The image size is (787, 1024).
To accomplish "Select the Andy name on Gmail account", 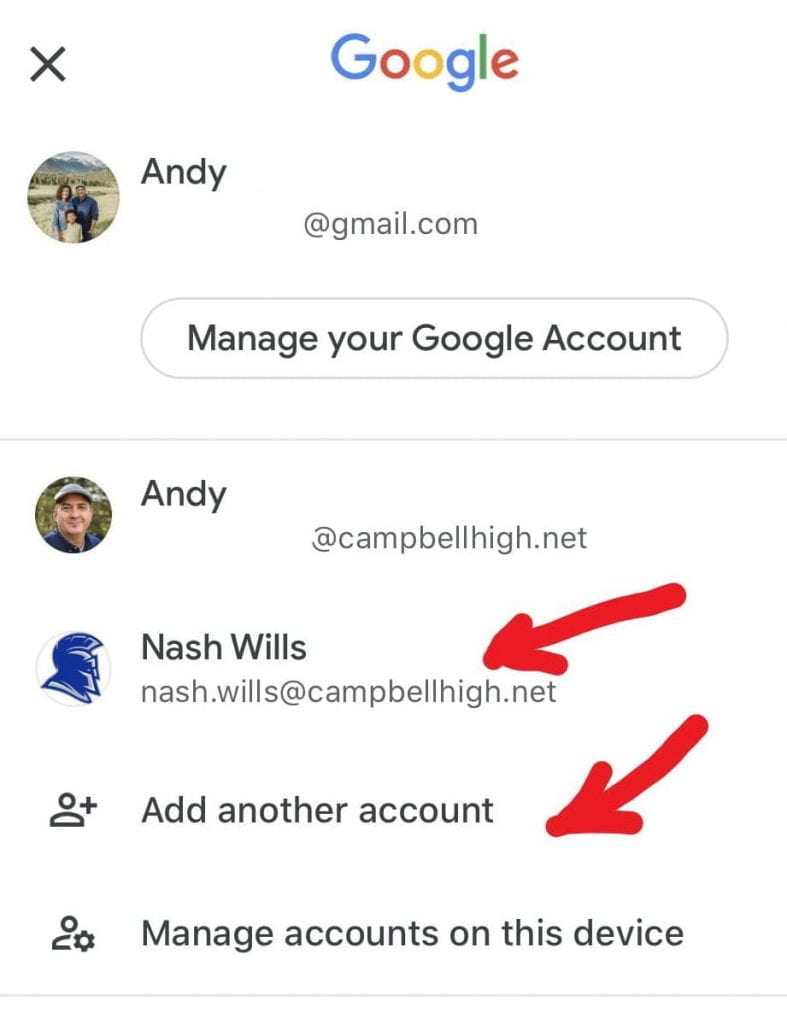I will tap(184, 173).
